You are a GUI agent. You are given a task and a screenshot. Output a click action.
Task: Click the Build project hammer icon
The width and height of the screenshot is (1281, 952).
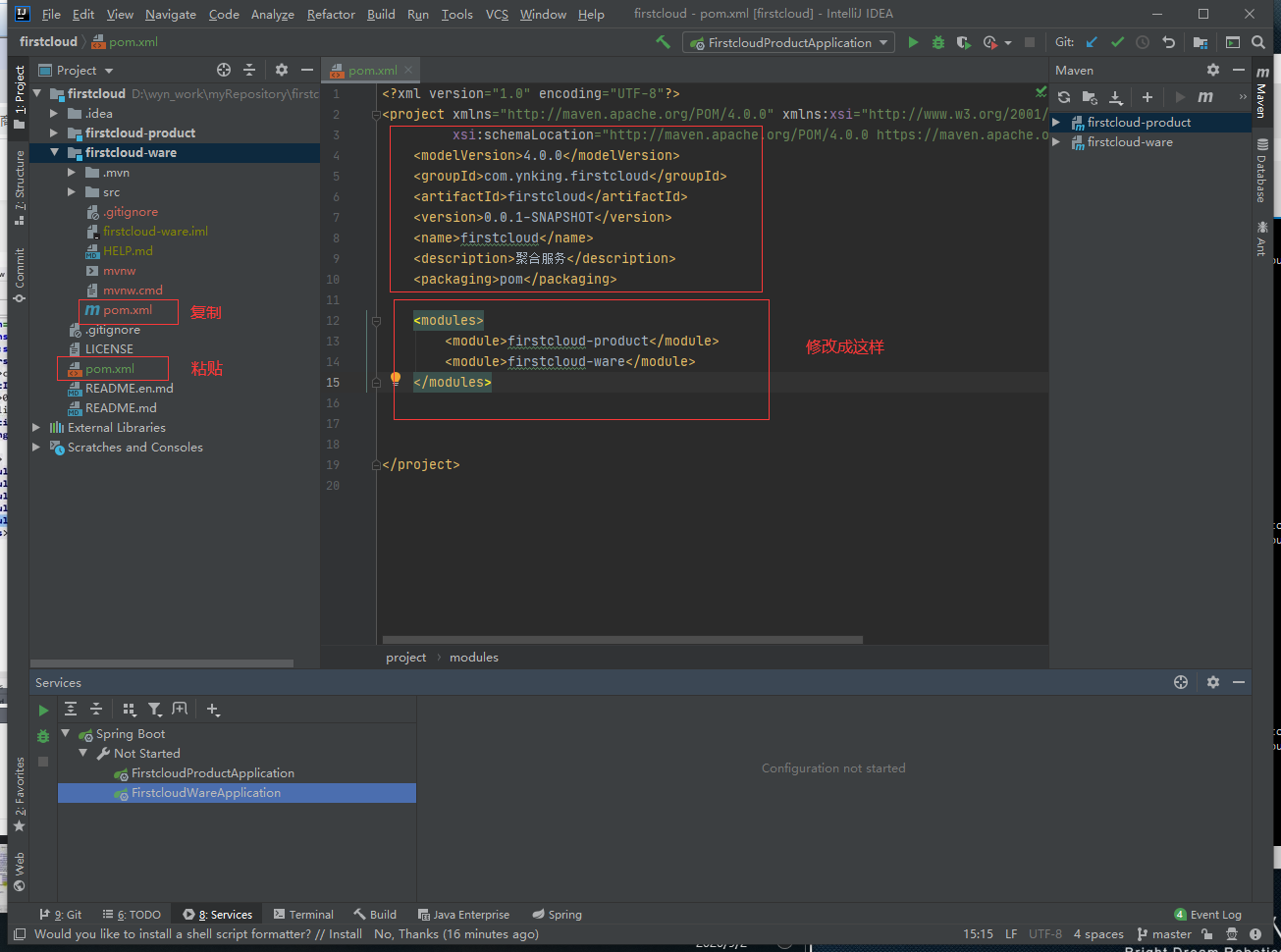[x=664, y=42]
